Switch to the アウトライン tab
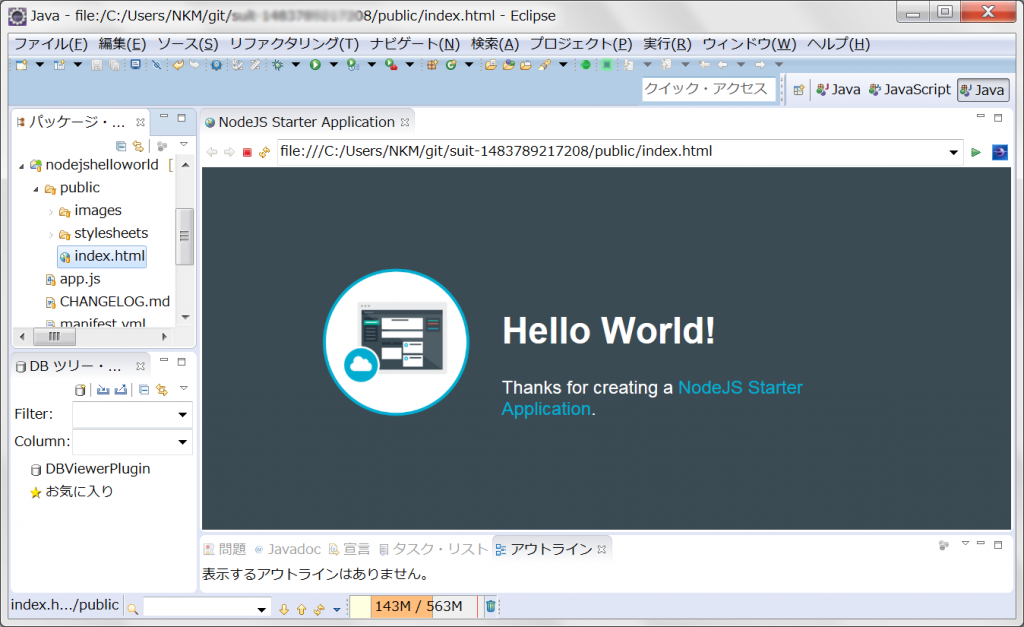Screen dimensions: 1024x627 553,548
